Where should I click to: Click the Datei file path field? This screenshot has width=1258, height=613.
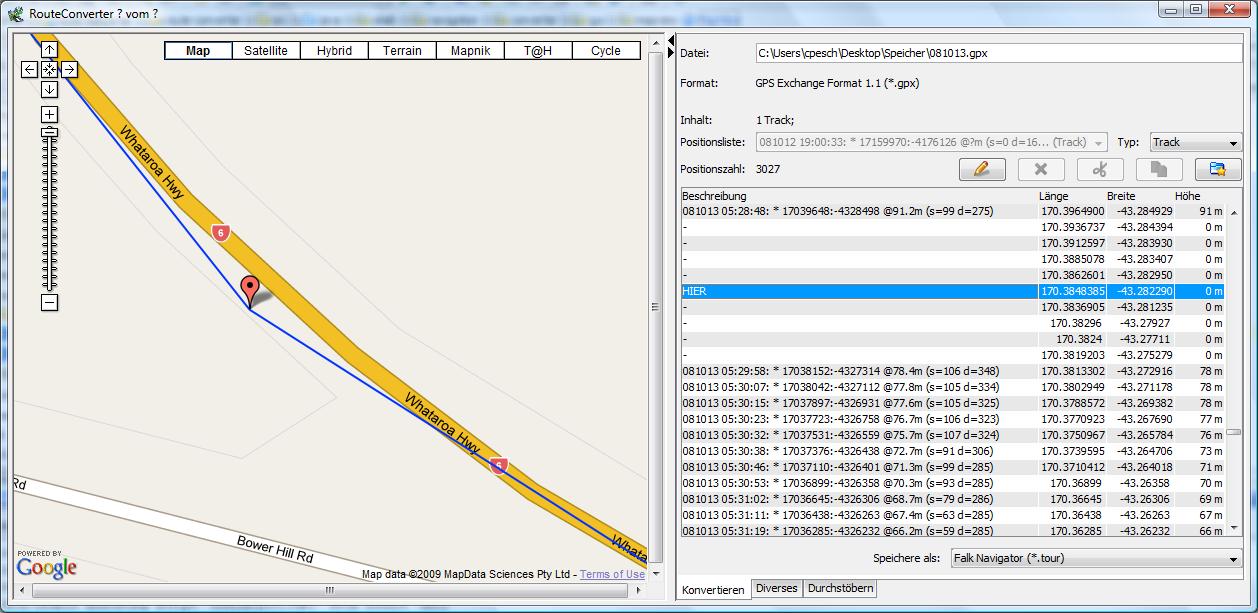pyautogui.click(x=998, y=53)
